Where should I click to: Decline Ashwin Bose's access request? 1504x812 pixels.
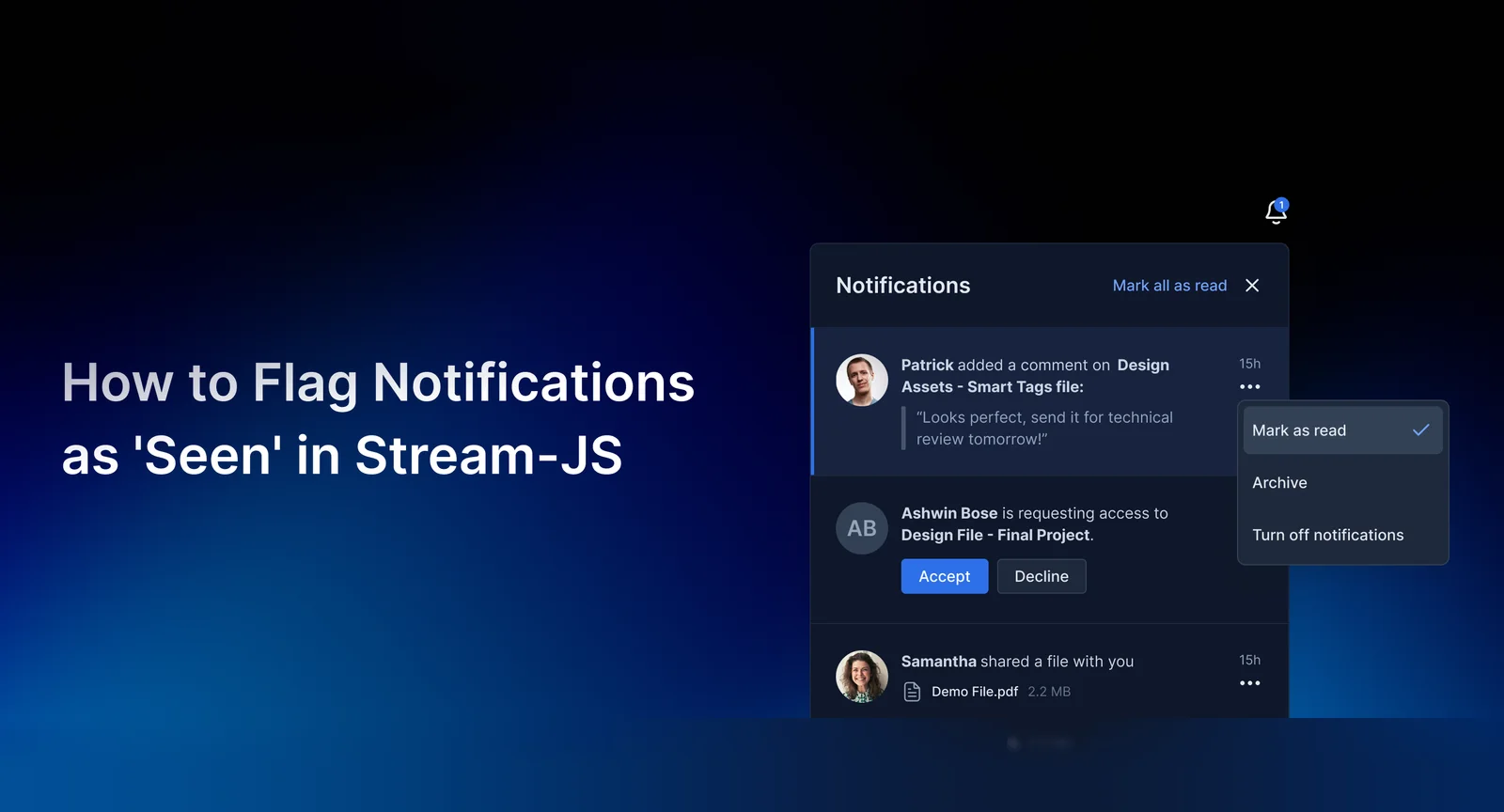coord(1042,576)
